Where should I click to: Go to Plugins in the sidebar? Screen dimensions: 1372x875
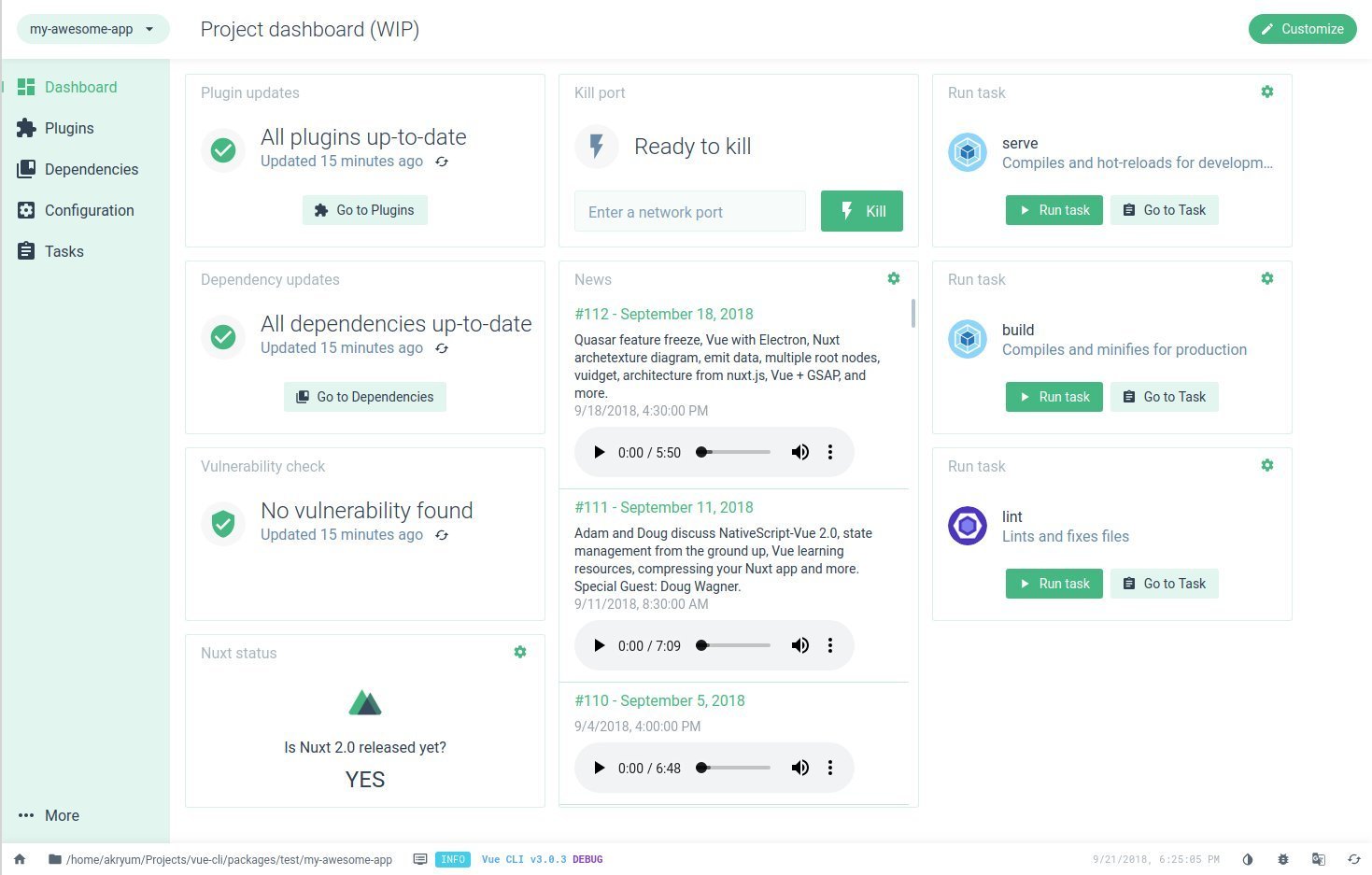[x=85, y=128]
